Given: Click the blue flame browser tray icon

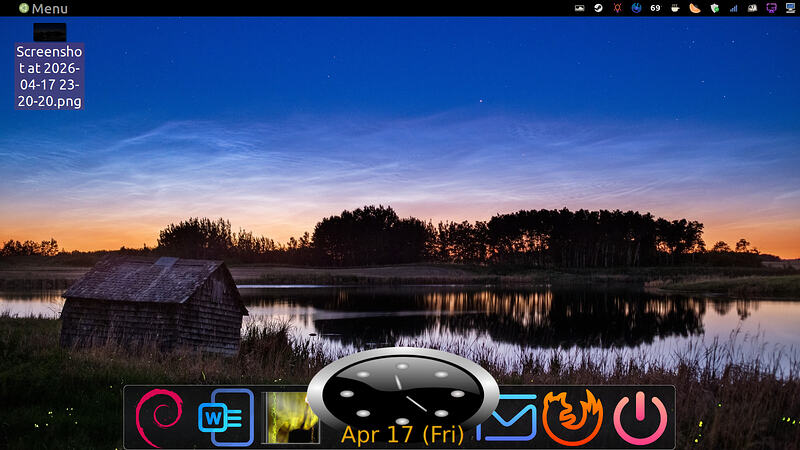Looking at the screenshot, I should 636,8.
